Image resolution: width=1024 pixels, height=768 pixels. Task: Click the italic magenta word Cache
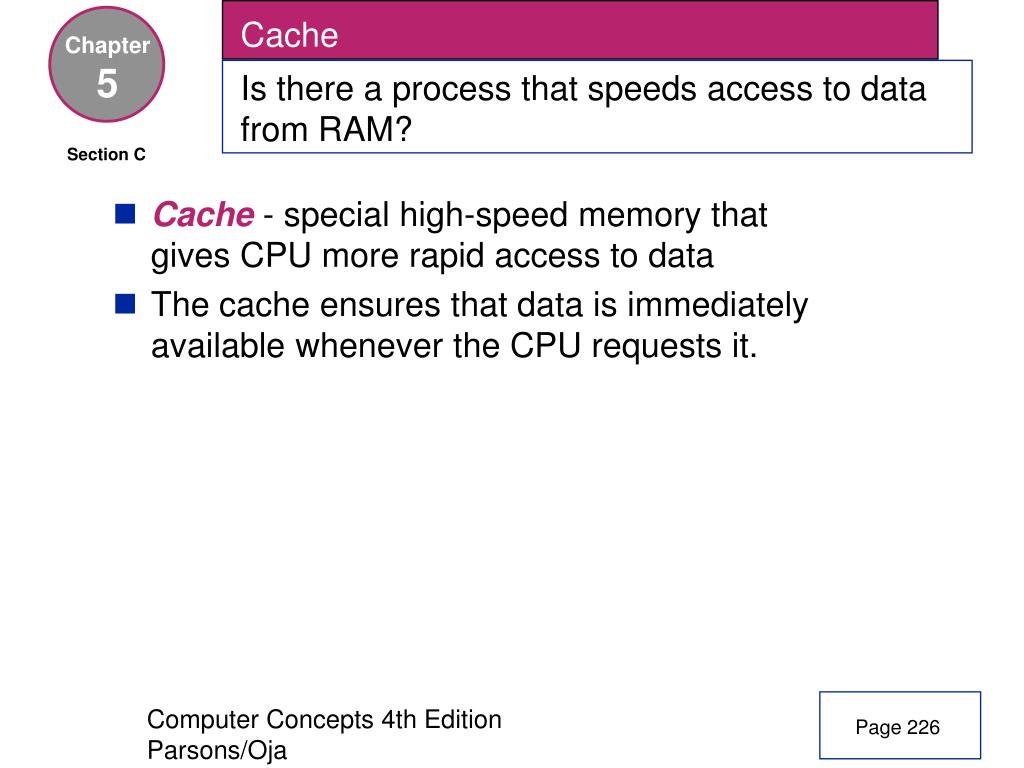[203, 215]
